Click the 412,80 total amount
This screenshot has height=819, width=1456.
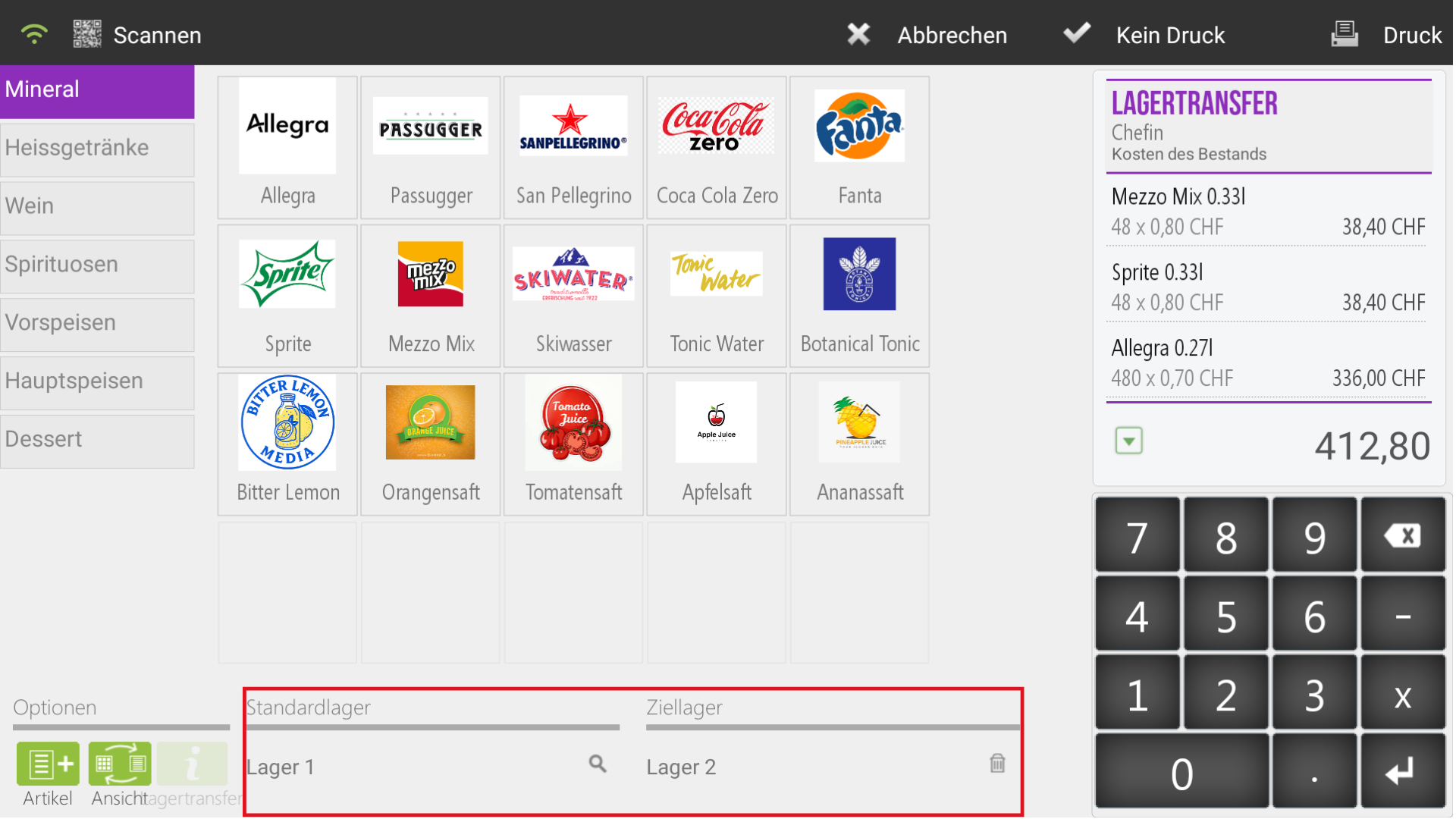click(x=1372, y=446)
